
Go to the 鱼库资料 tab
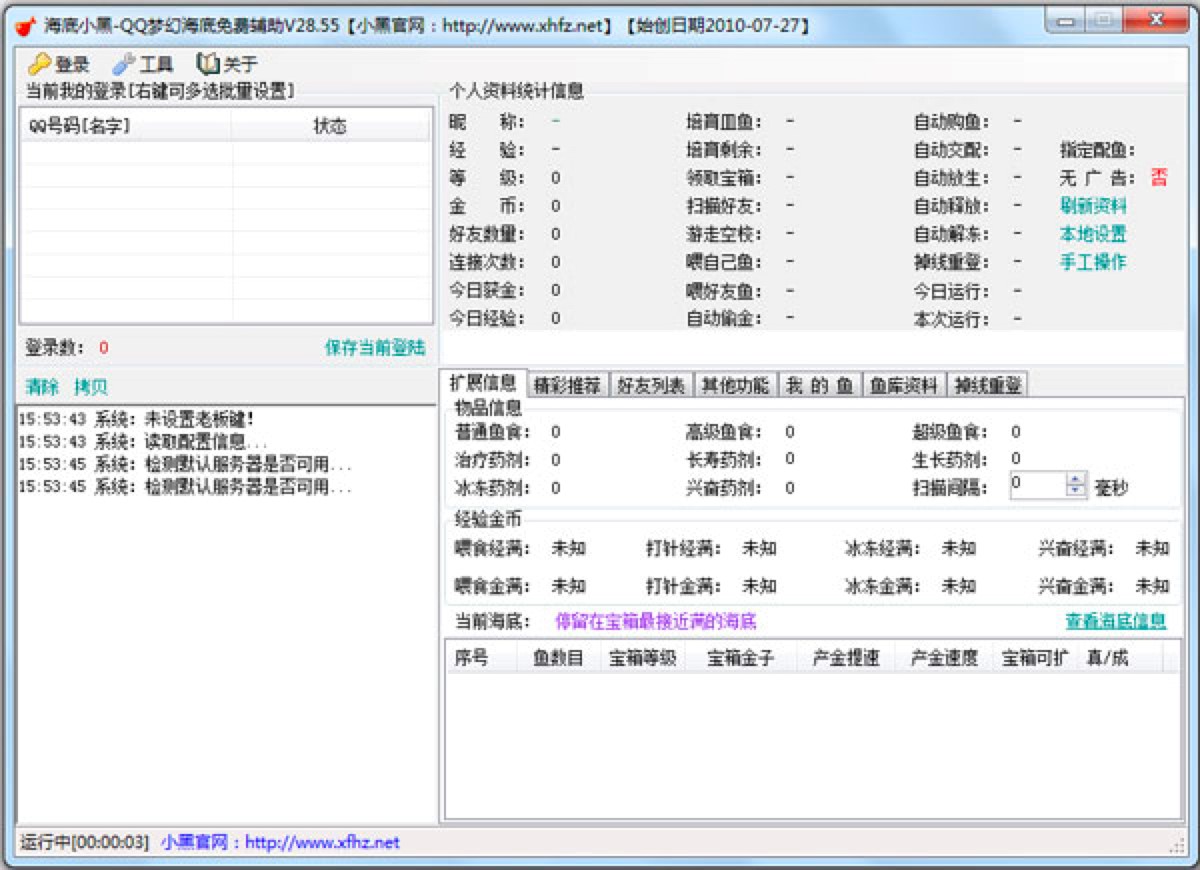pos(903,385)
